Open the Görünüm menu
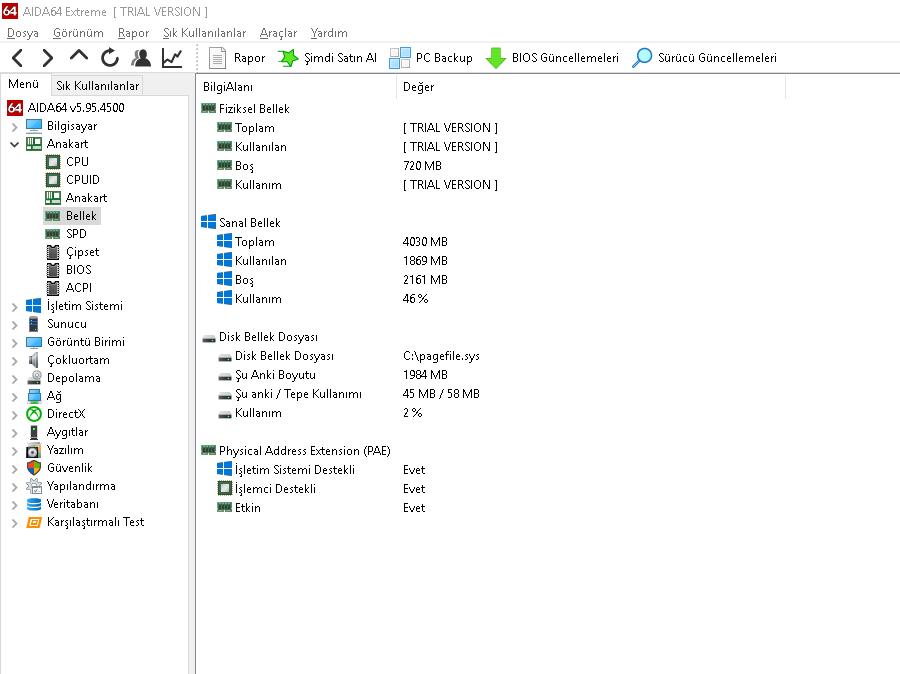 (78, 33)
